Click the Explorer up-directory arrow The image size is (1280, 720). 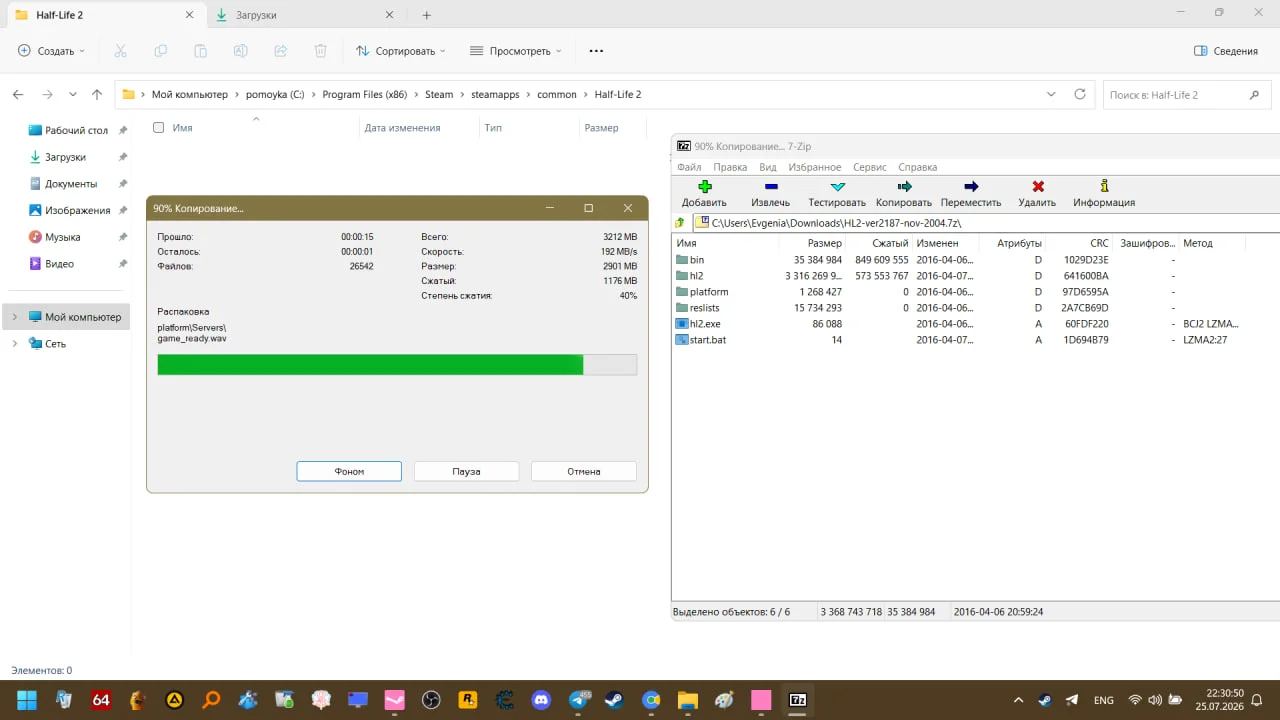click(x=97, y=94)
